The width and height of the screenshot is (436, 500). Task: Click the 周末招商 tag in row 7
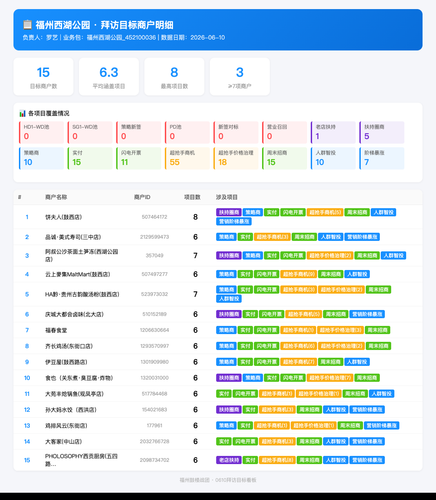pos(378,330)
